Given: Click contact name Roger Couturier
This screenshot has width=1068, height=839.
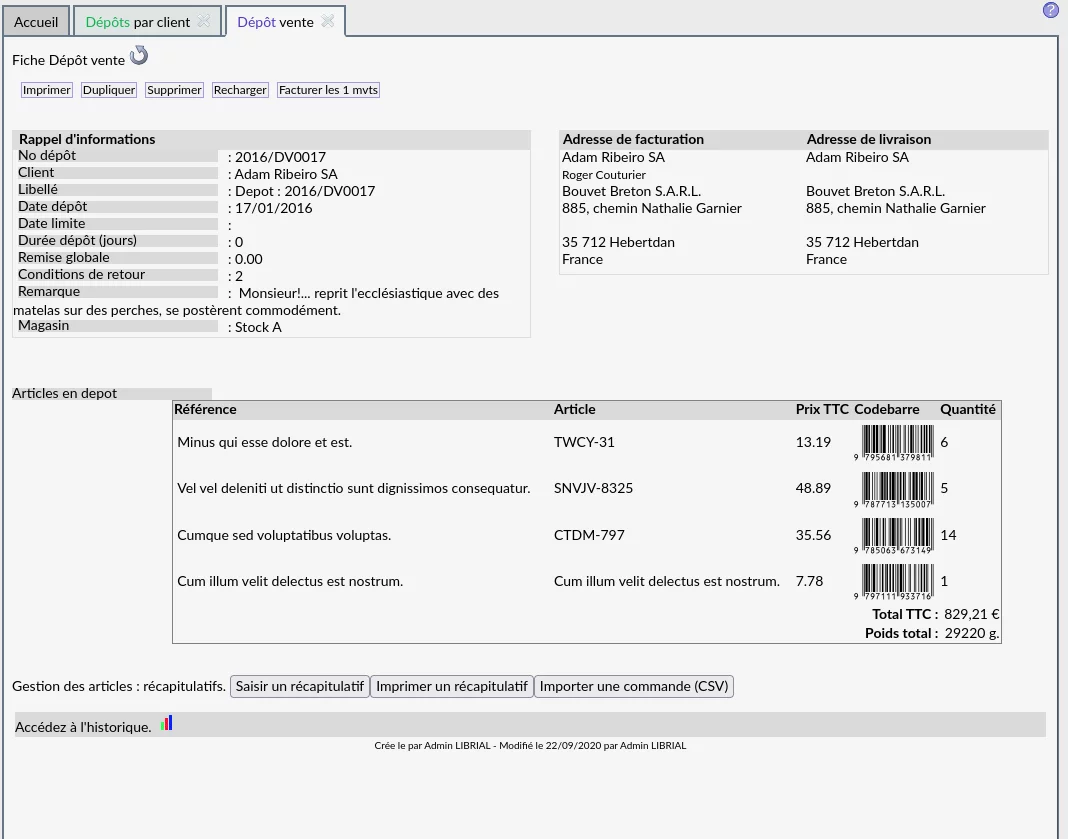Looking at the screenshot, I should 603,175.
